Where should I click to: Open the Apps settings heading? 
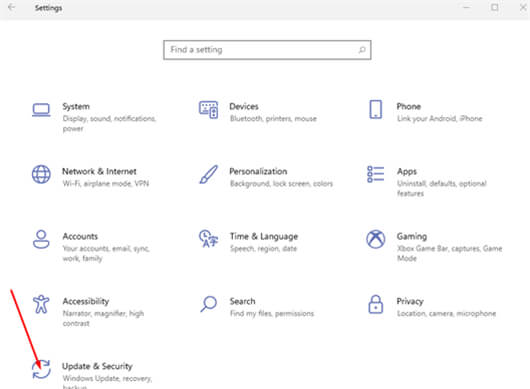(x=407, y=172)
